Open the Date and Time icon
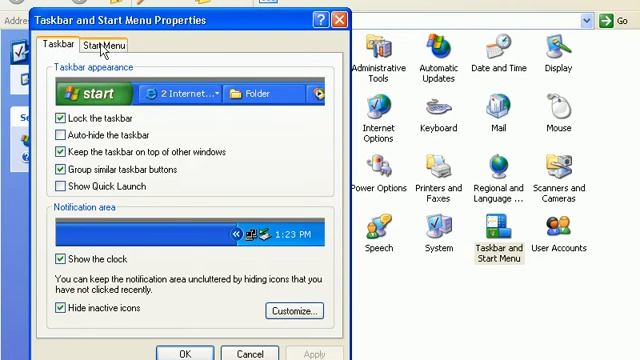This screenshot has width=640, height=360. [x=498, y=46]
